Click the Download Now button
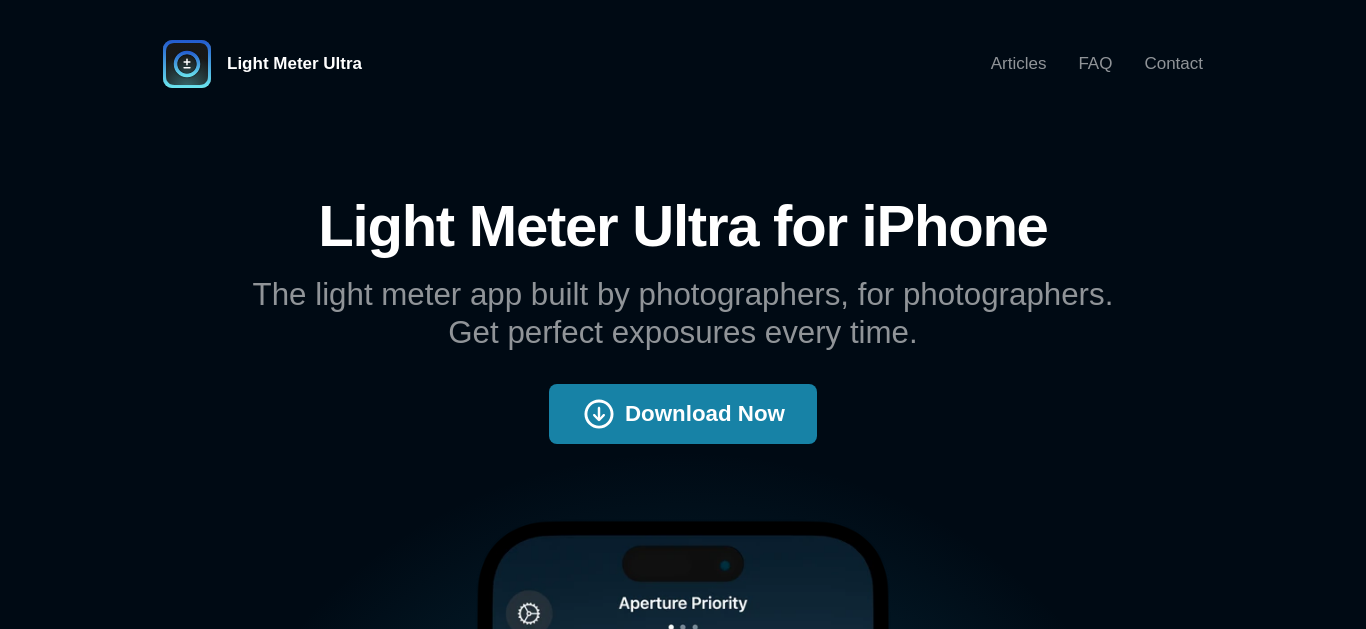 tap(683, 414)
